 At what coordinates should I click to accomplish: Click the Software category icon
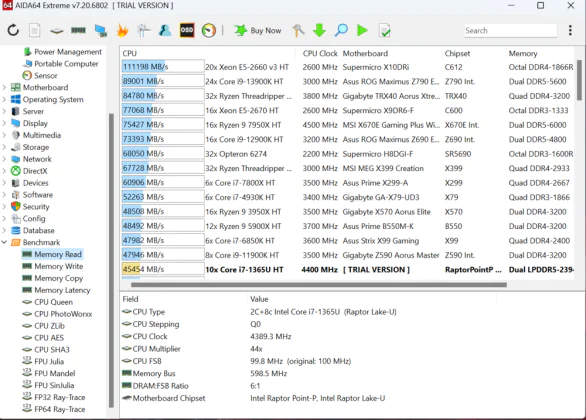pos(15,195)
